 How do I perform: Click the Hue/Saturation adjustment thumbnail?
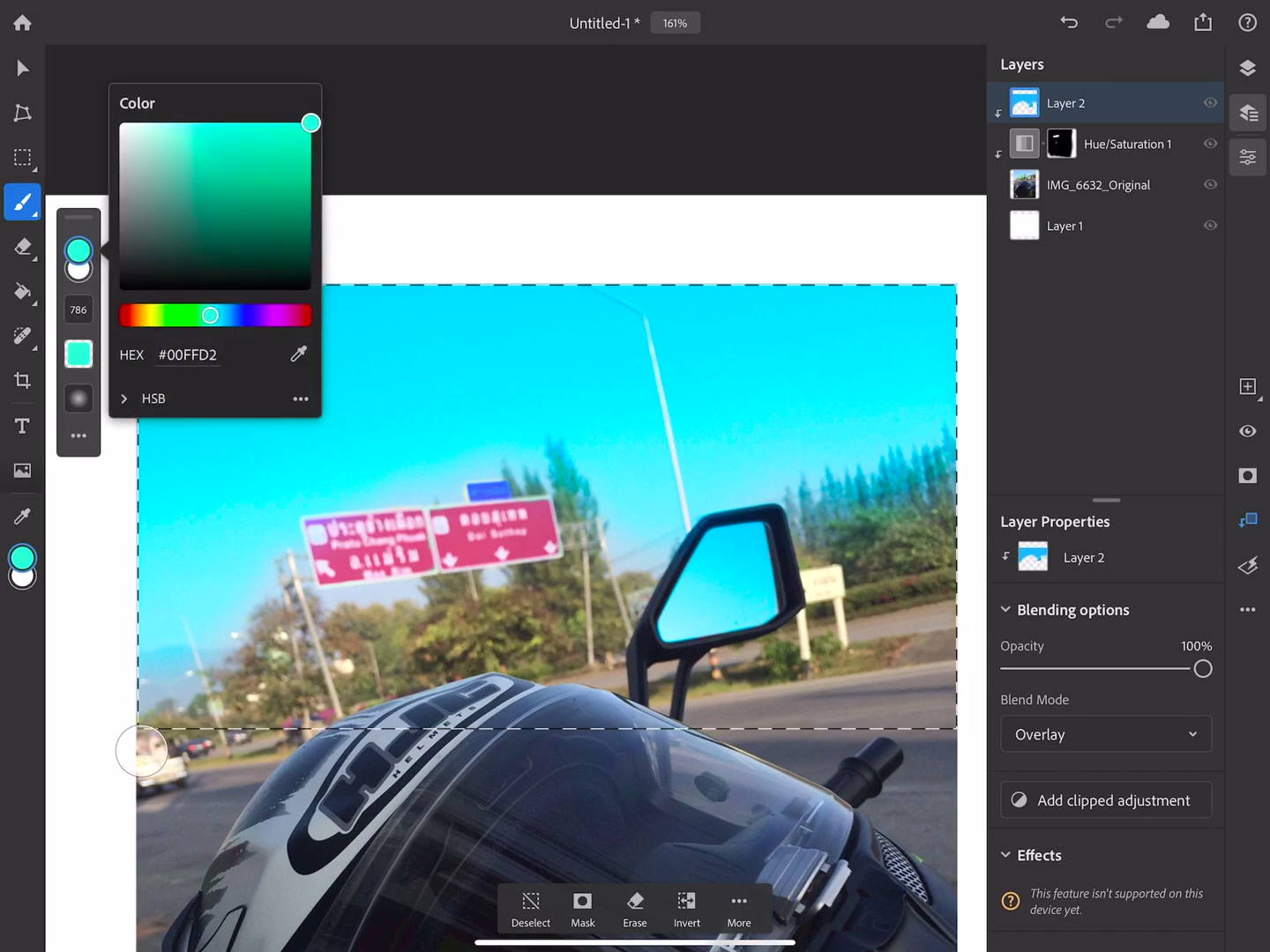click(x=1024, y=144)
